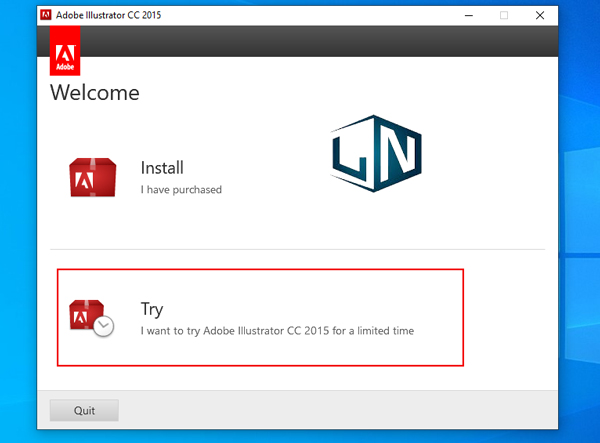
Task: Choose the Try heading text
Action: 152,309
